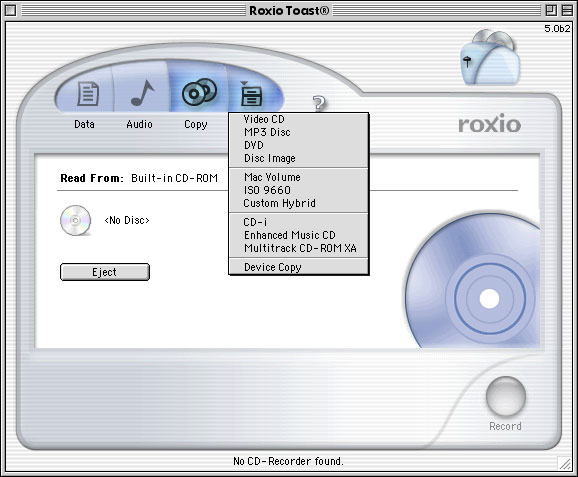Select the Data disc mode icon
This screenshot has width=578, height=477.
pyautogui.click(x=88, y=94)
